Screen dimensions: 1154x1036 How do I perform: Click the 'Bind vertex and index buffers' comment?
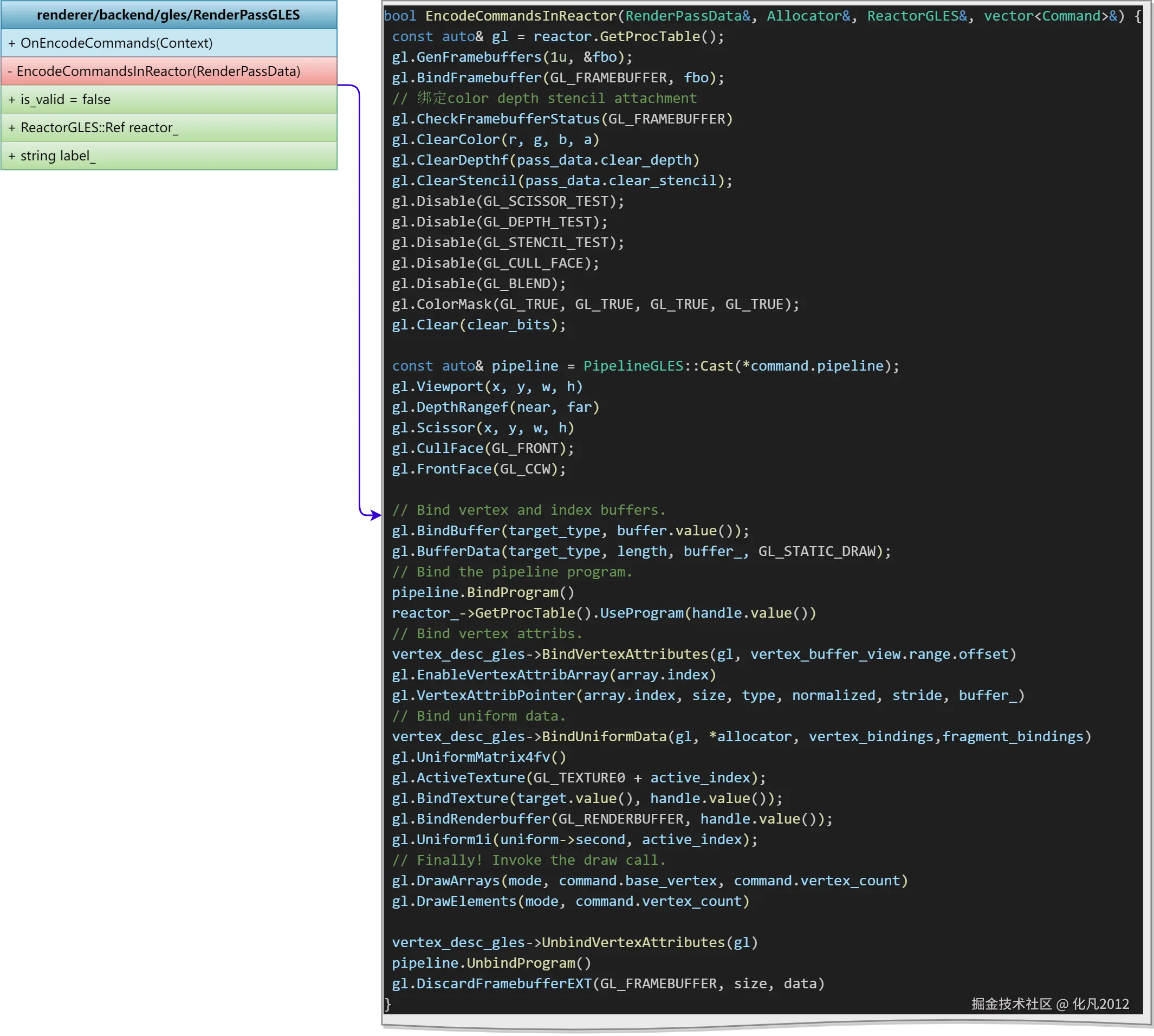[528, 509]
